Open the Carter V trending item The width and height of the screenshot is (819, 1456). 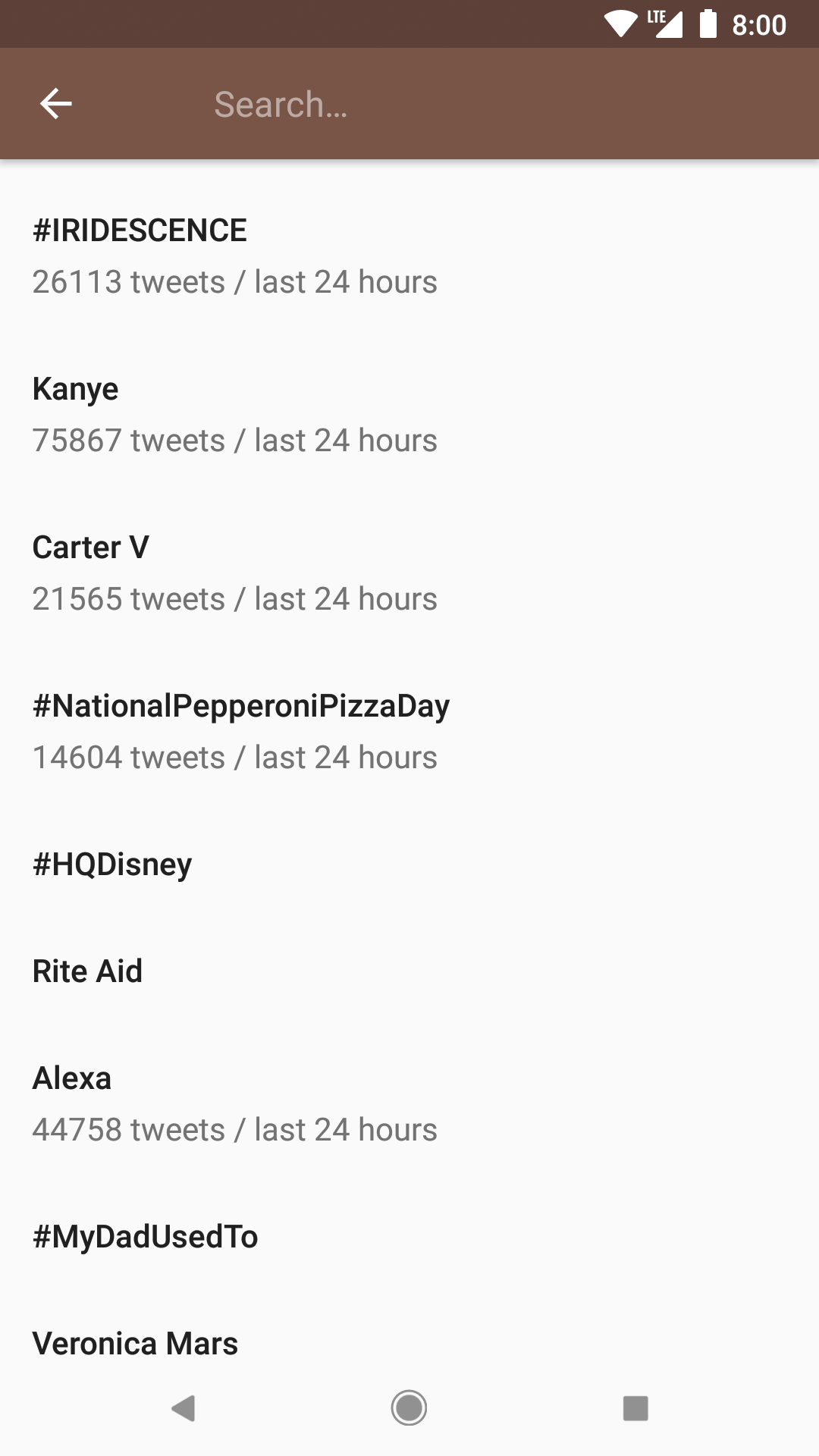91,548
